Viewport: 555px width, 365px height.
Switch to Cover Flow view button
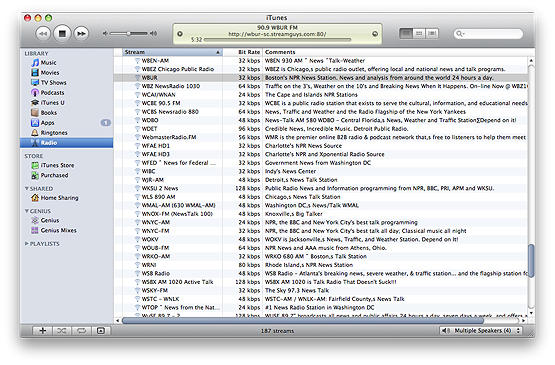click(432, 33)
